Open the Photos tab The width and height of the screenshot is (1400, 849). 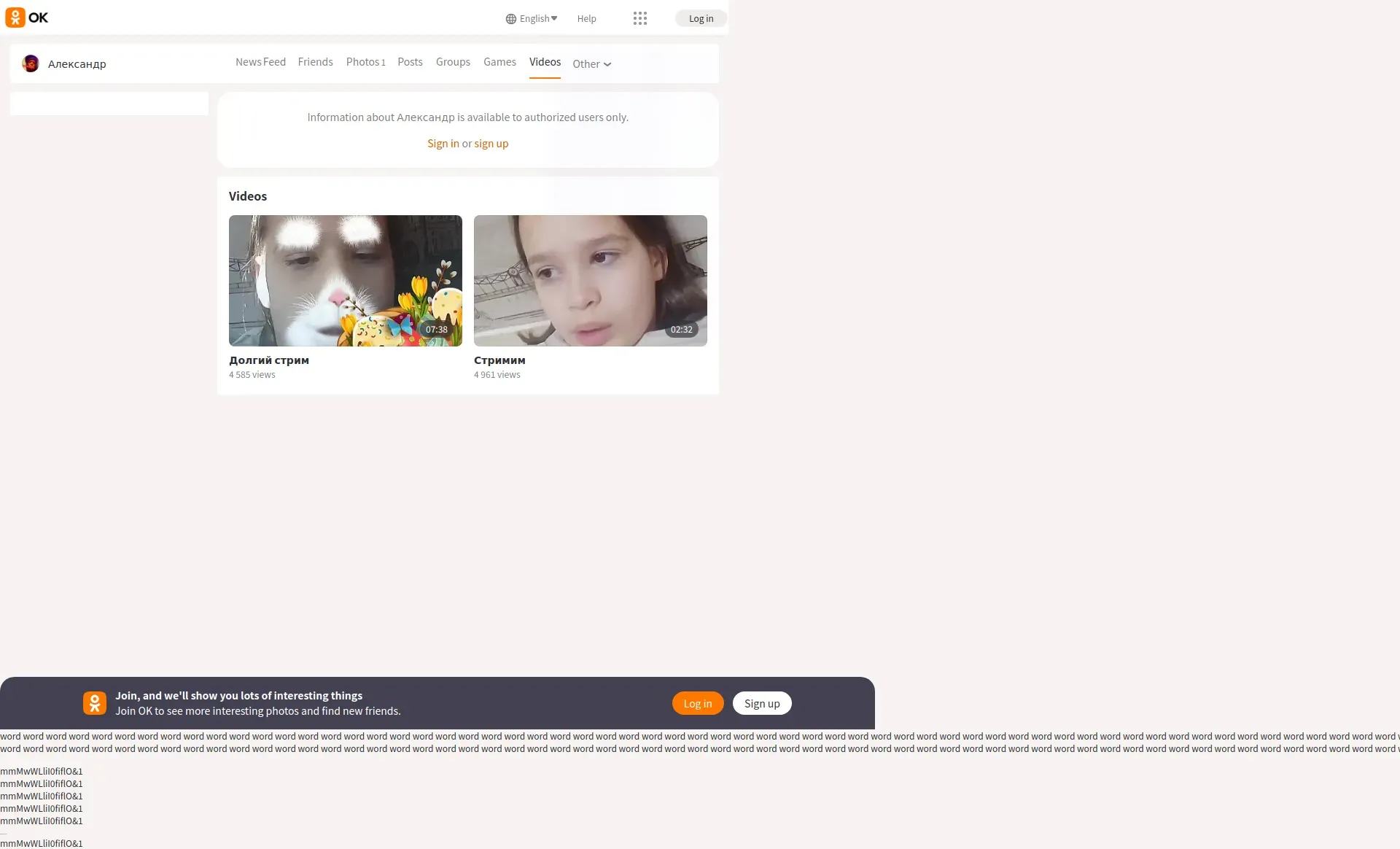tap(365, 62)
